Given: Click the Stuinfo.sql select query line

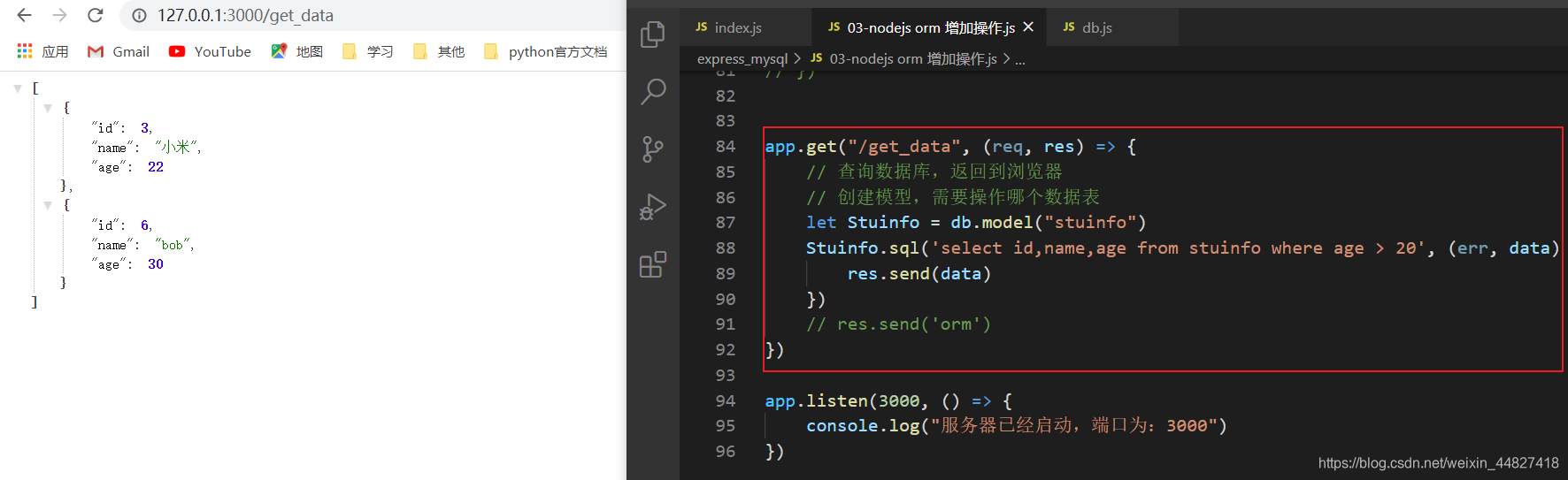Looking at the screenshot, I should tap(1182, 248).
